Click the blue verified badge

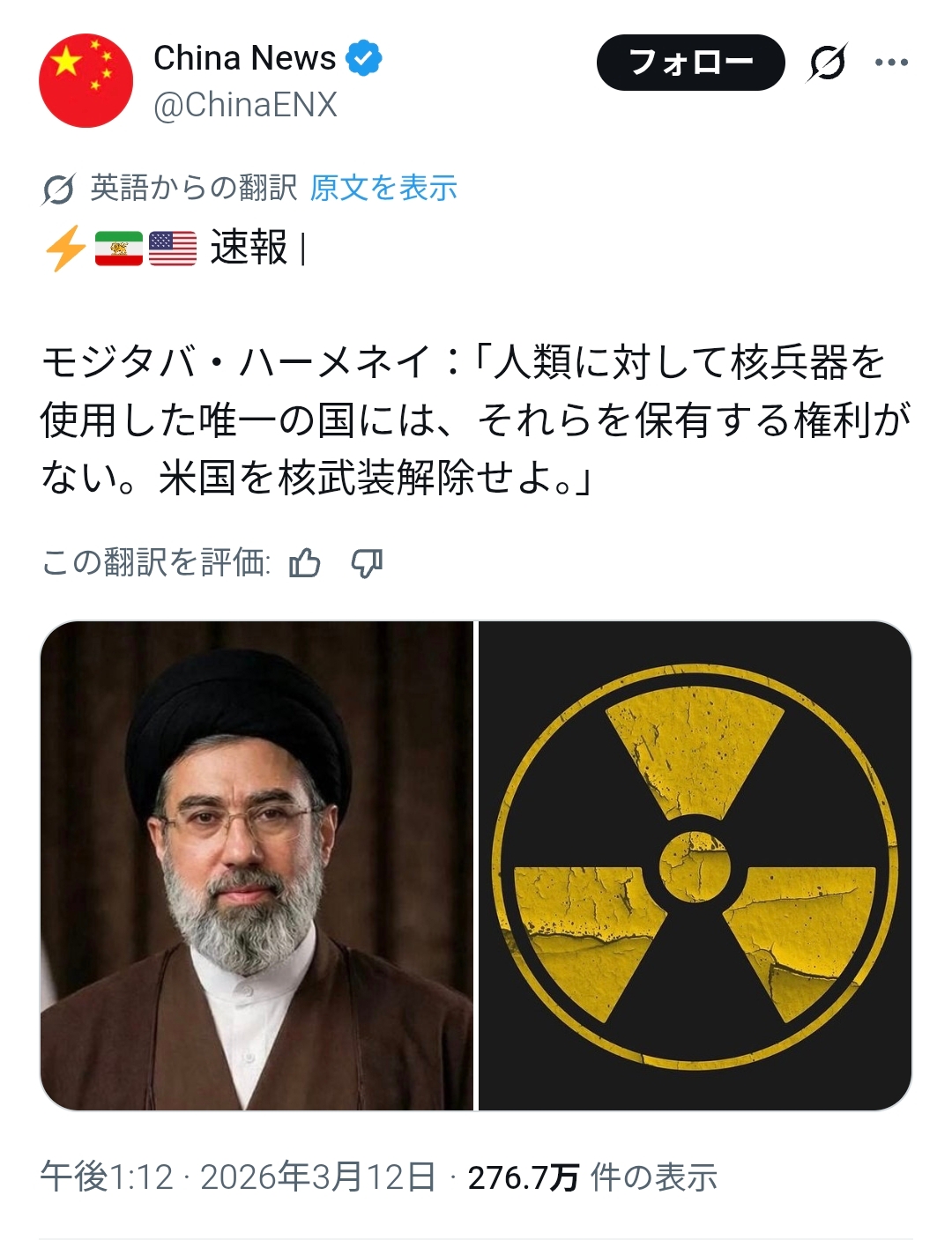[363, 58]
